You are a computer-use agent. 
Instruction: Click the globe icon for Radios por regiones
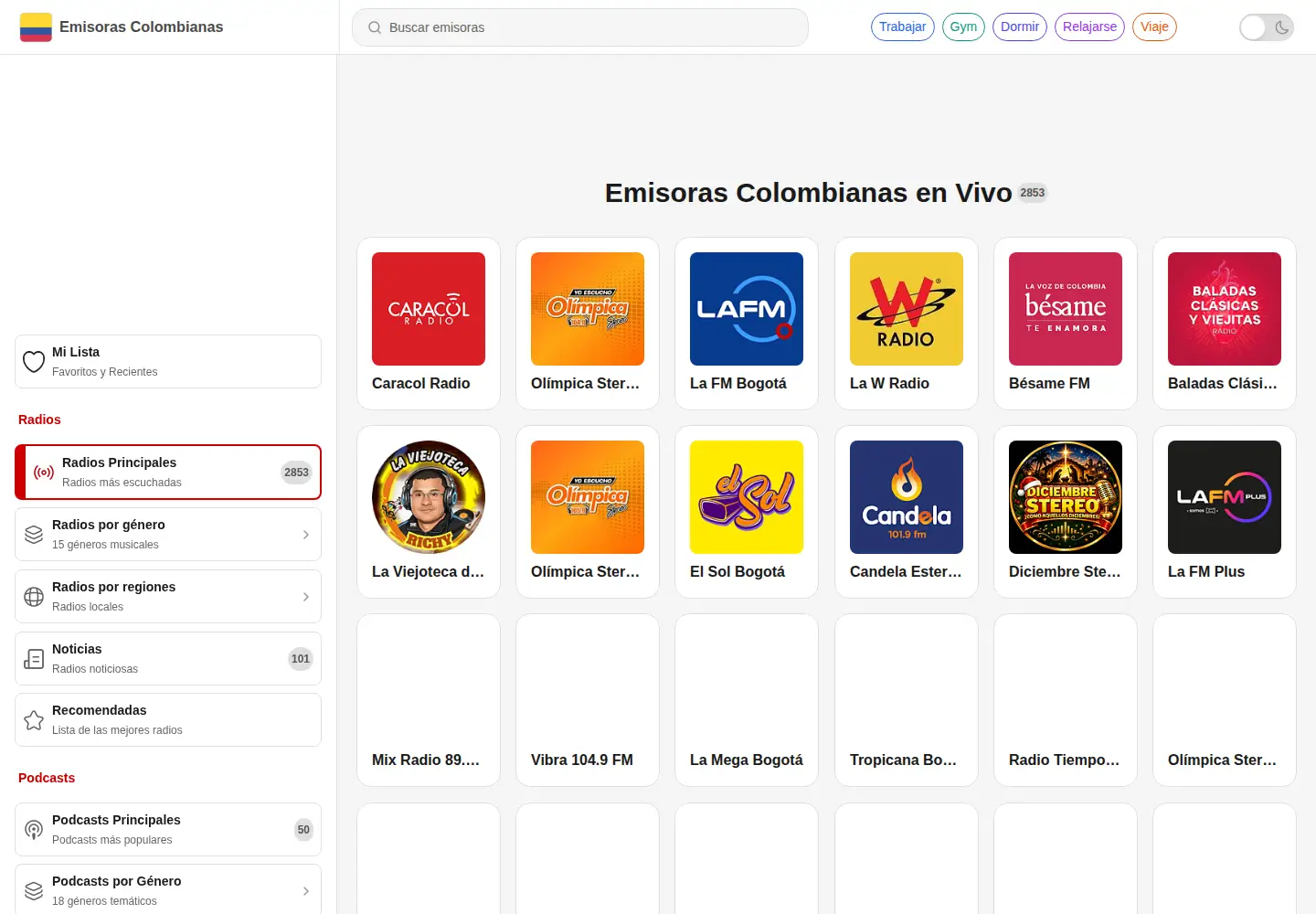(x=34, y=597)
